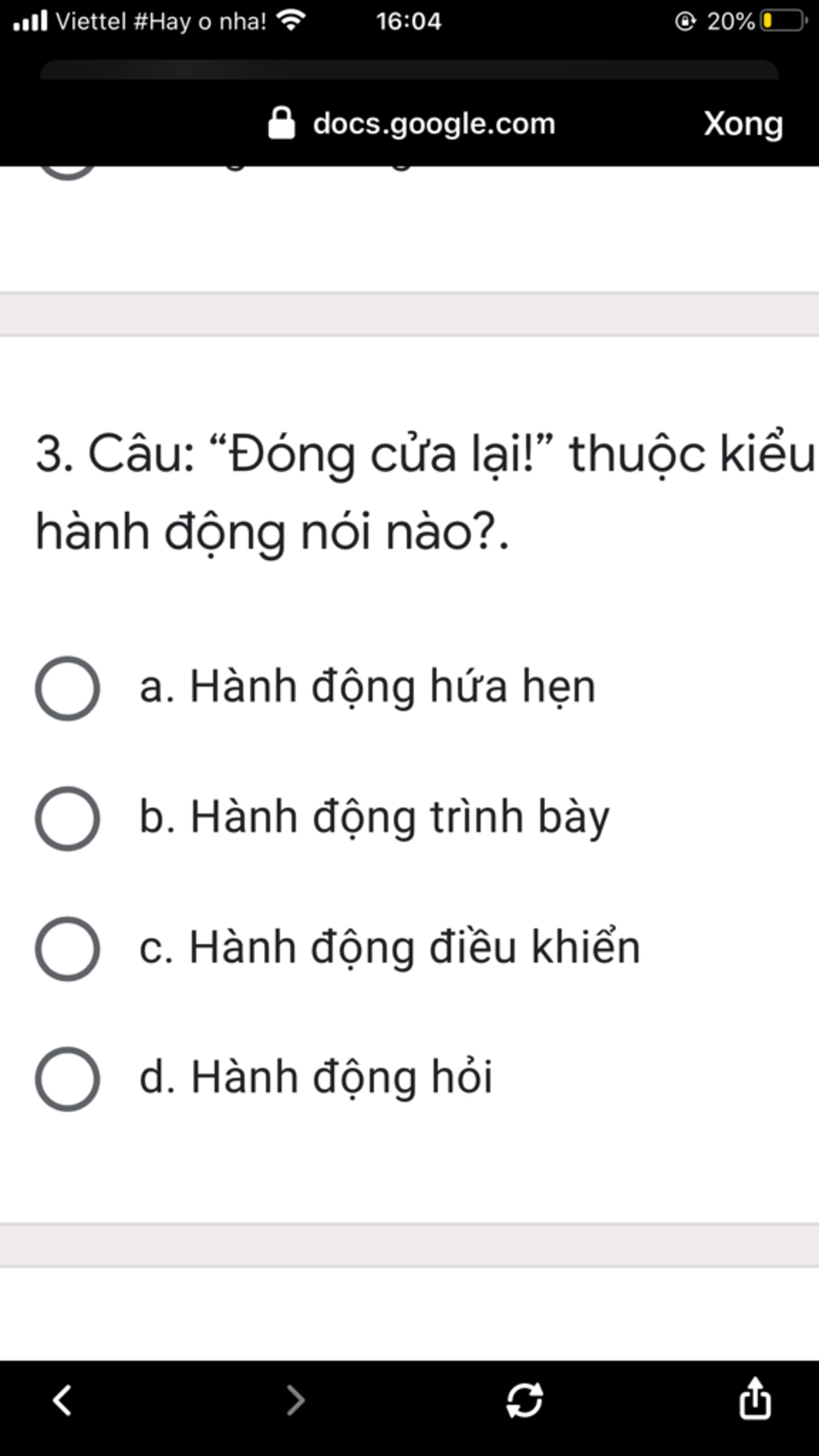
Task: Tap the Viettel carrier name
Action: click(x=160, y=21)
